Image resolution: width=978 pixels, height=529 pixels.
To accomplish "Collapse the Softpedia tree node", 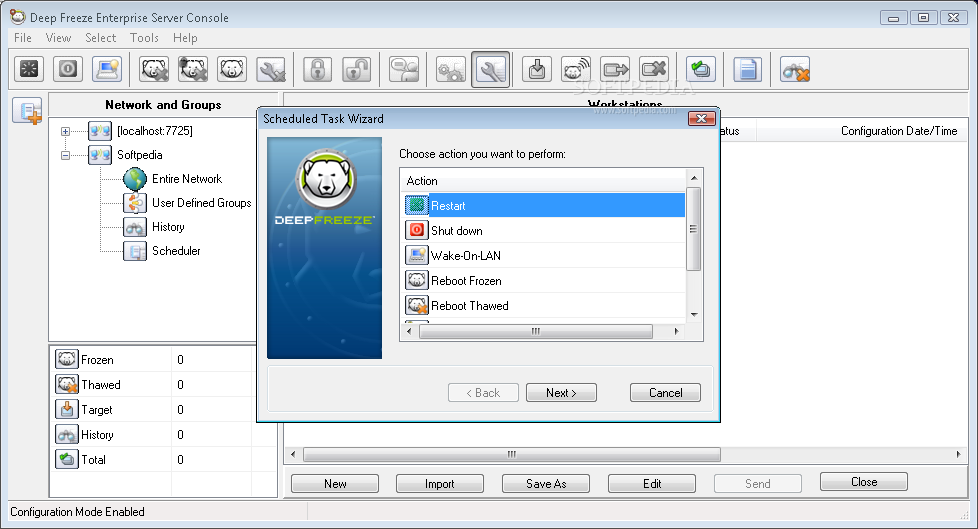I will 65,155.
